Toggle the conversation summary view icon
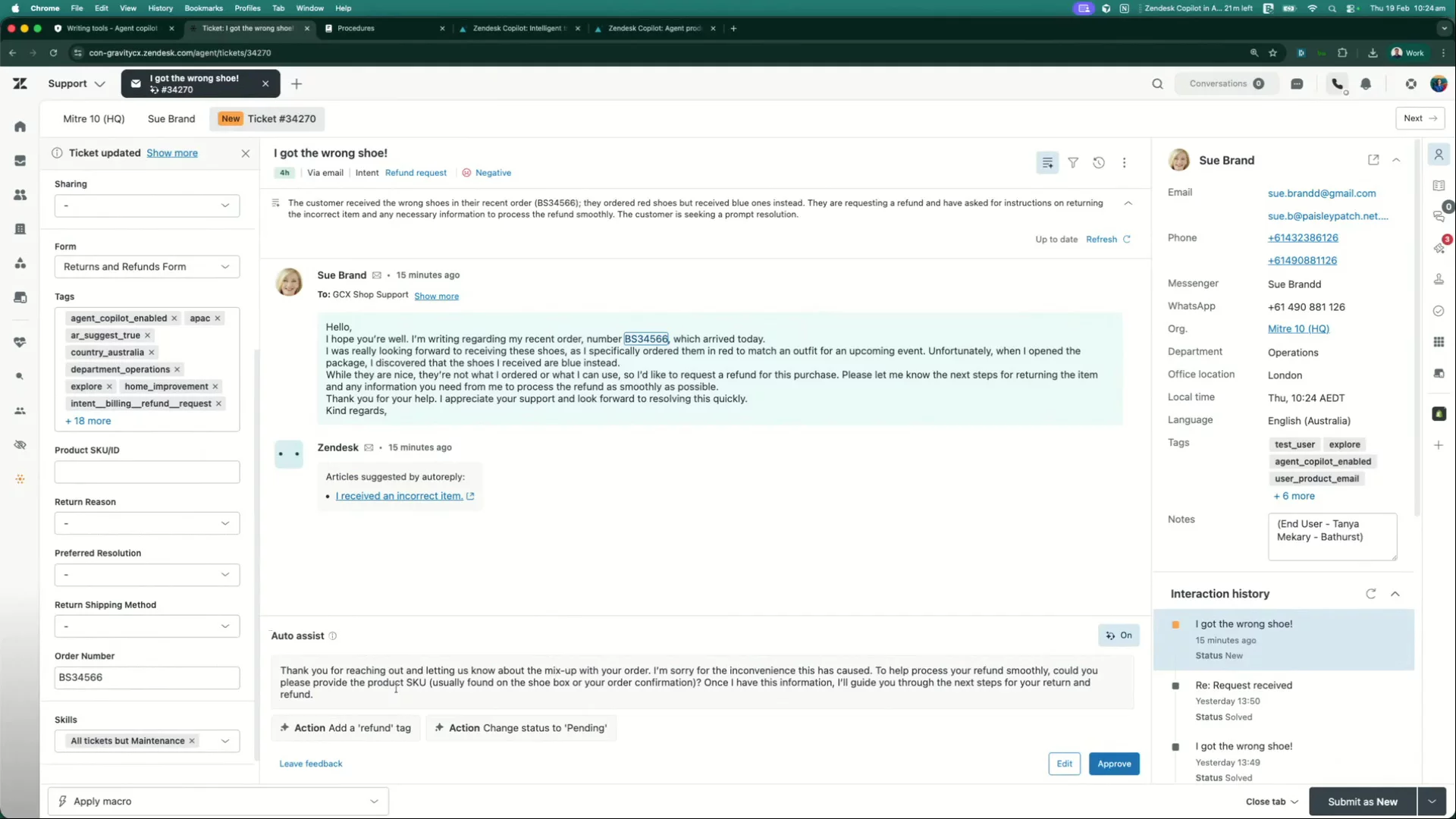 [1047, 162]
